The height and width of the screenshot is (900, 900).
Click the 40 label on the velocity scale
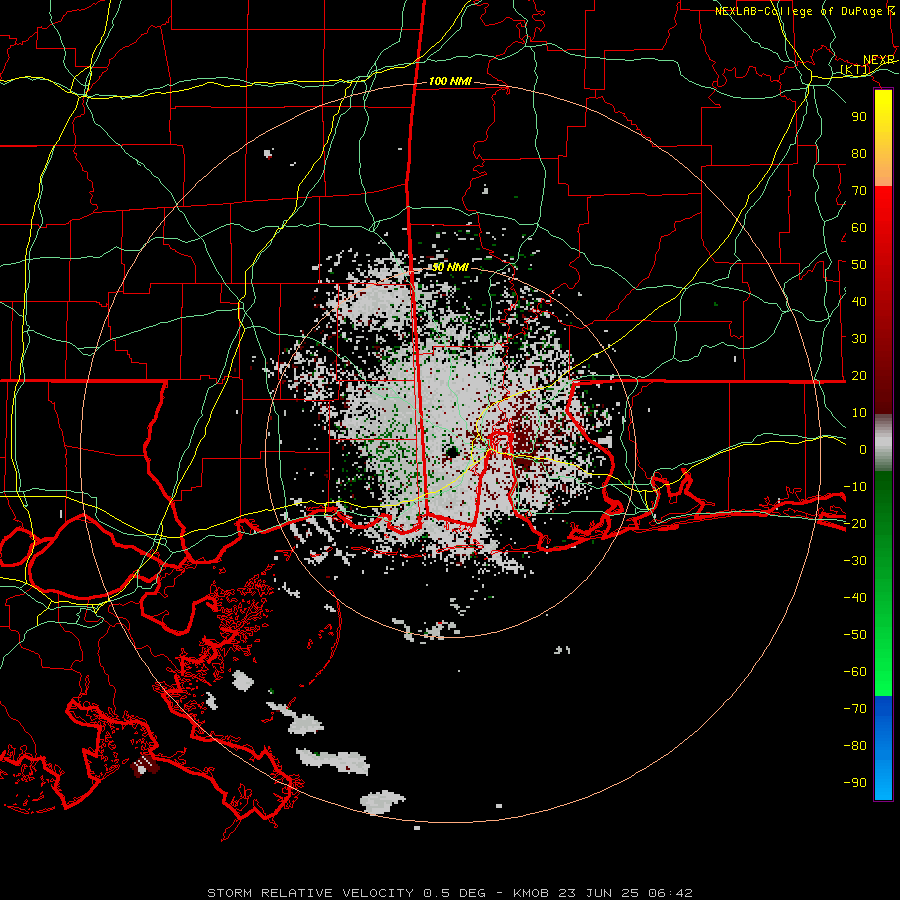[x=859, y=302]
